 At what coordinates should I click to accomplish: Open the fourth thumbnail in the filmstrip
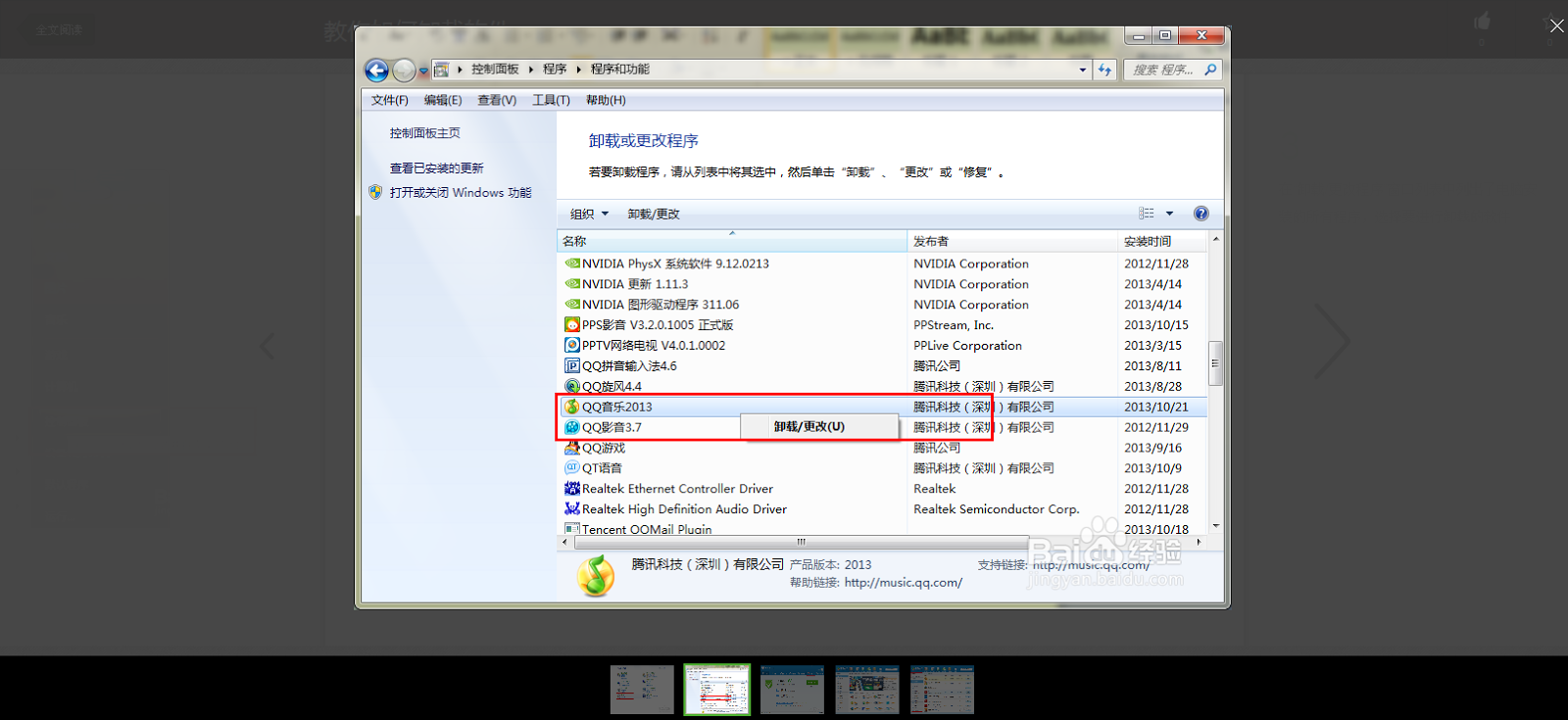[x=866, y=690]
